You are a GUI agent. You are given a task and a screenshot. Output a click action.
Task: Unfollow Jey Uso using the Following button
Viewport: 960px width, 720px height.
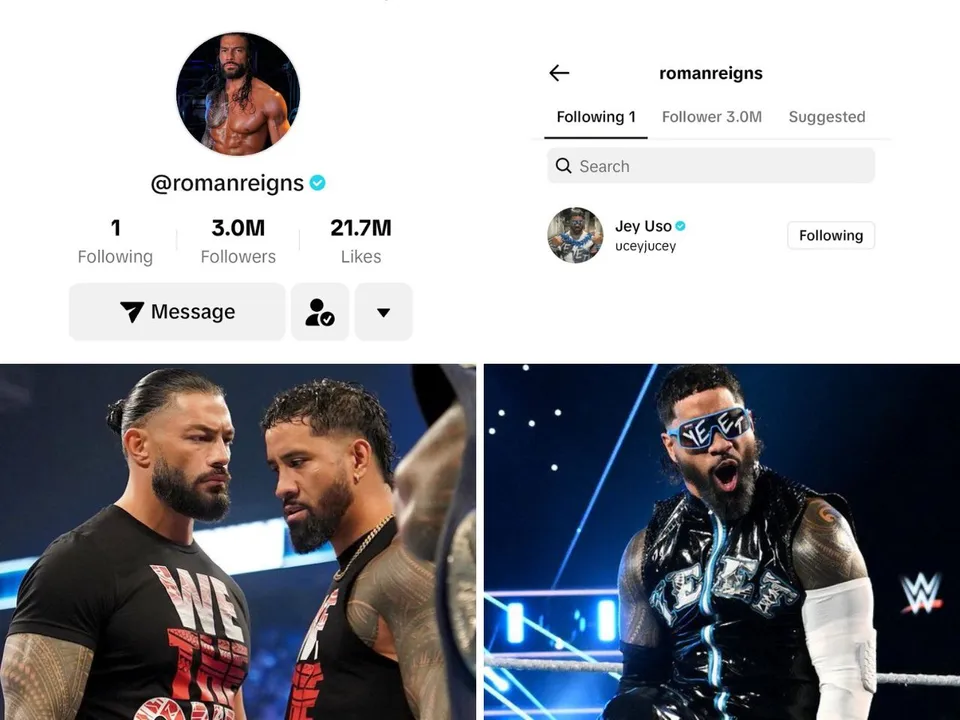coord(830,235)
